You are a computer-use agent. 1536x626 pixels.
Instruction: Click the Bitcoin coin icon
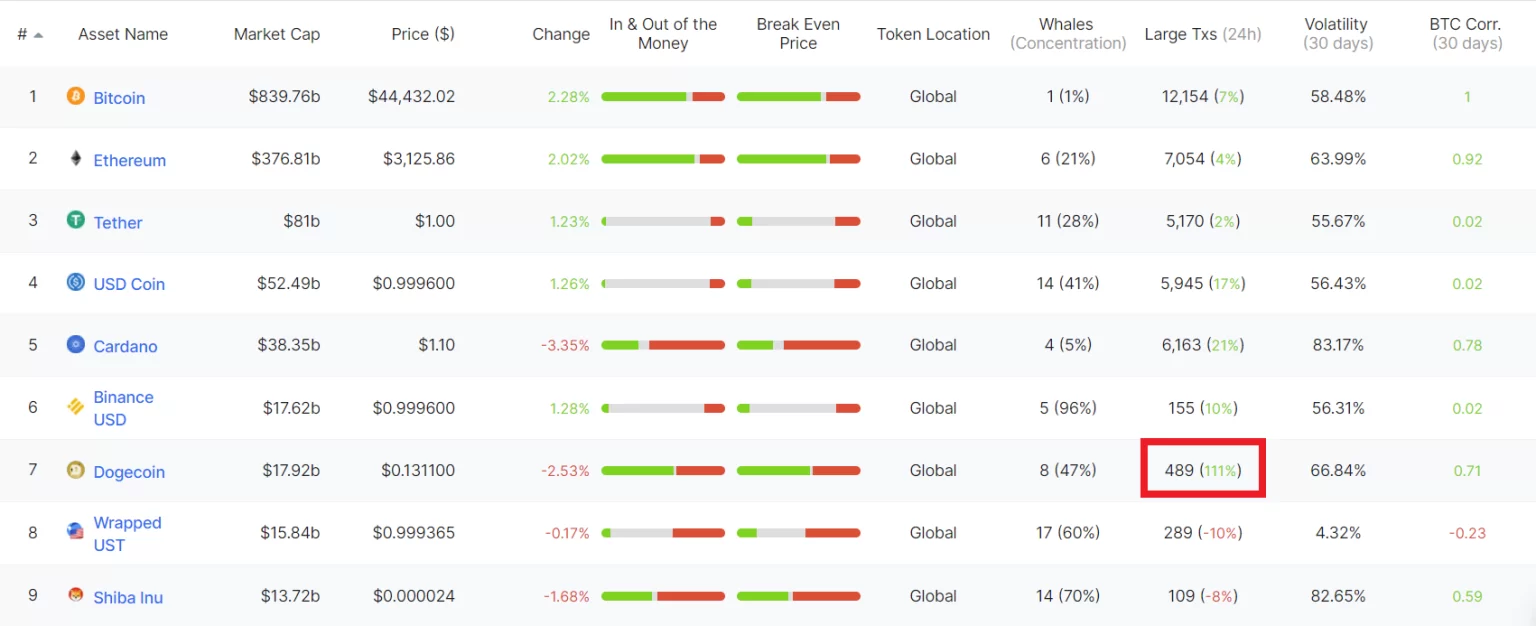[75, 96]
